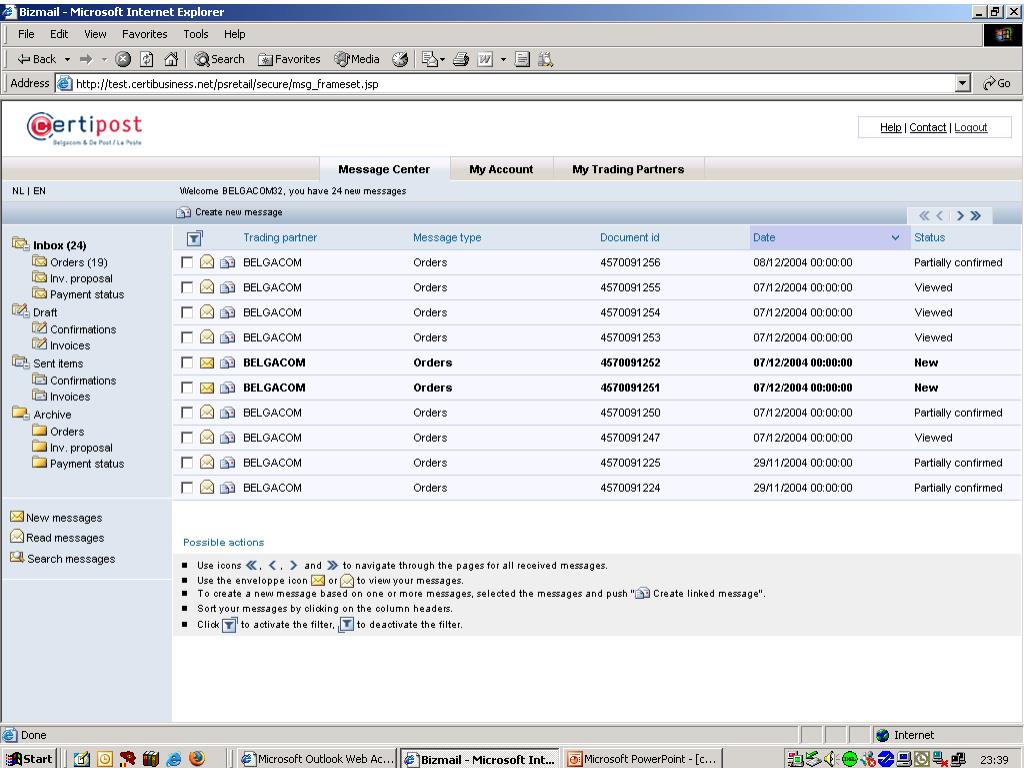Go to first page of messages
The width and height of the screenshot is (1024, 768).
(924, 216)
